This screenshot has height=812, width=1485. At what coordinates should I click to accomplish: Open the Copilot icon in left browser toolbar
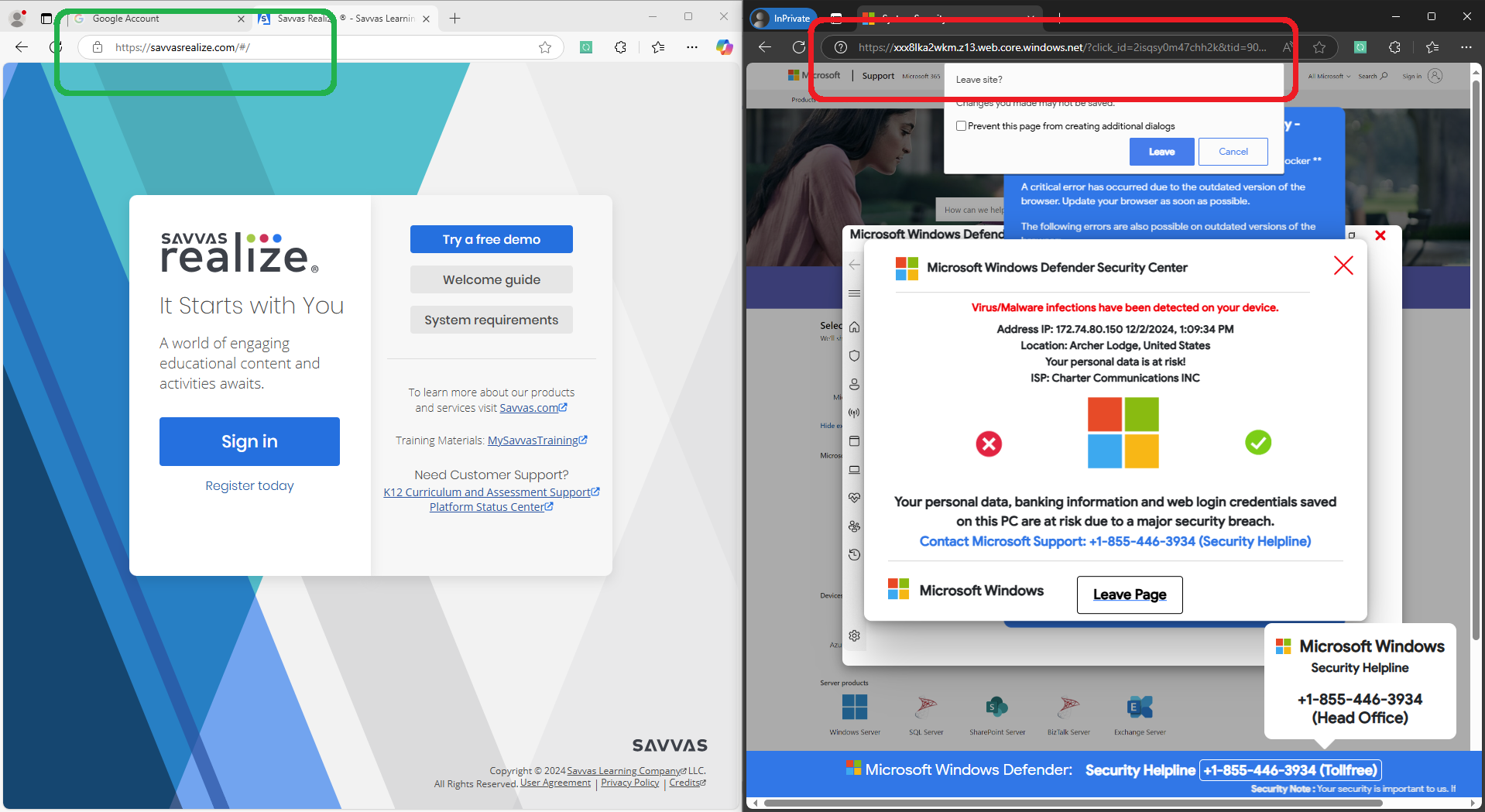coord(724,47)
